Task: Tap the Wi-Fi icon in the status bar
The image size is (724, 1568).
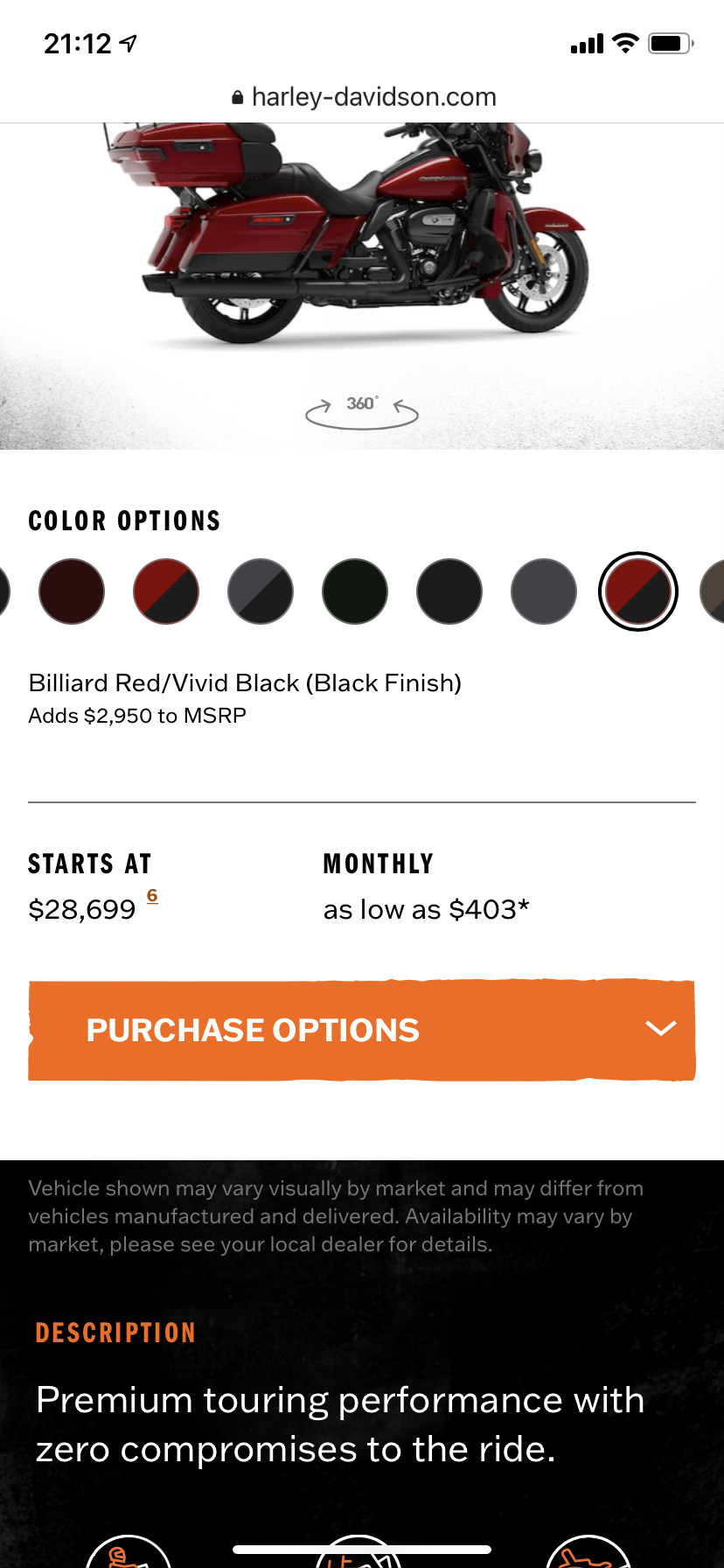Action: [625, 43]
